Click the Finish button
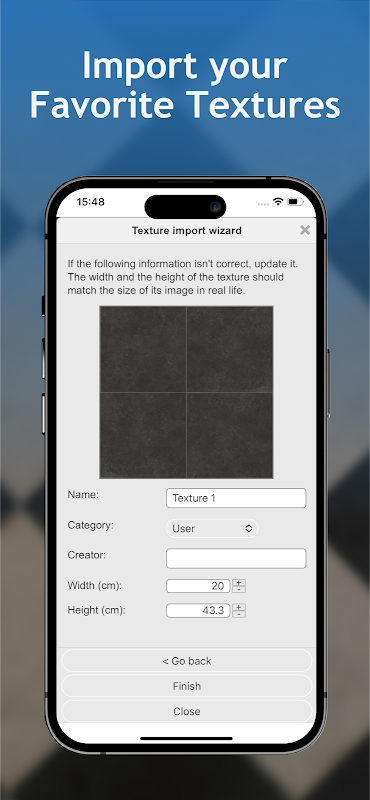 [x=187, y=686]
